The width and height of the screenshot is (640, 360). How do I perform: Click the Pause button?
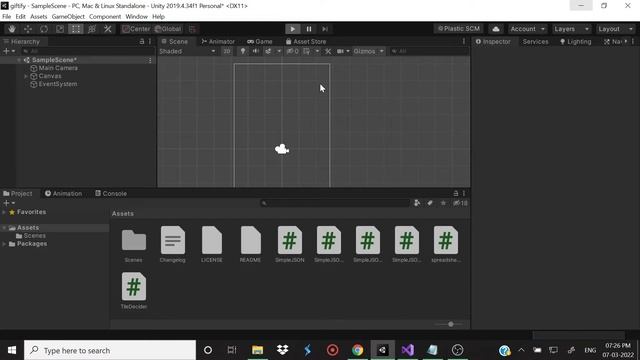(x=309, y=29)
